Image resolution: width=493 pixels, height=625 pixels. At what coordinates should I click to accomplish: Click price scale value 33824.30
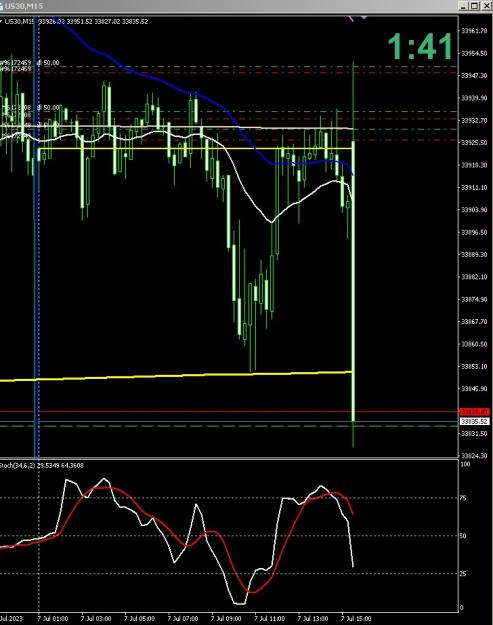coord(474,456)
